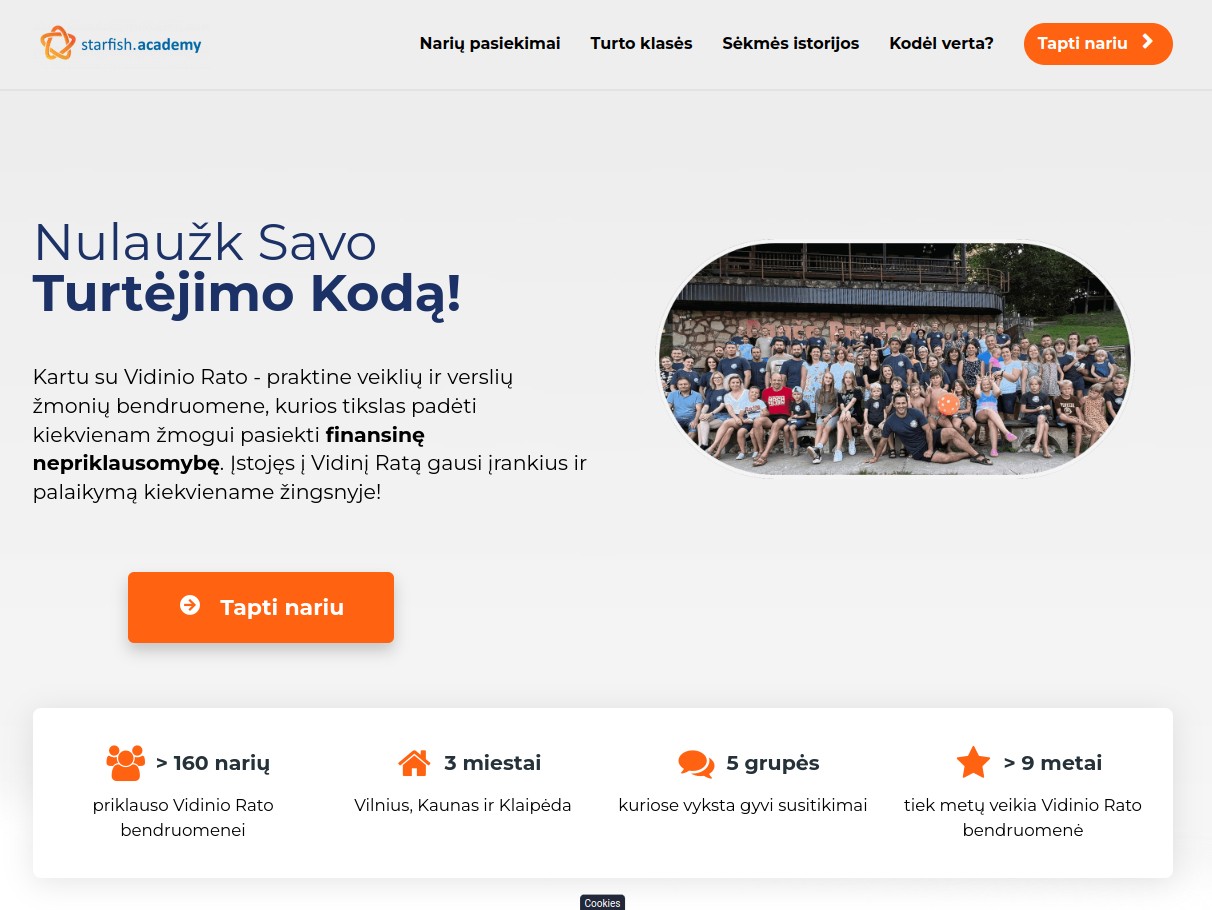The width and height of the screenshot is (1212, 910).
Task: Open the Sėkmės istorijos navigation link
Action: coord(791,43)
